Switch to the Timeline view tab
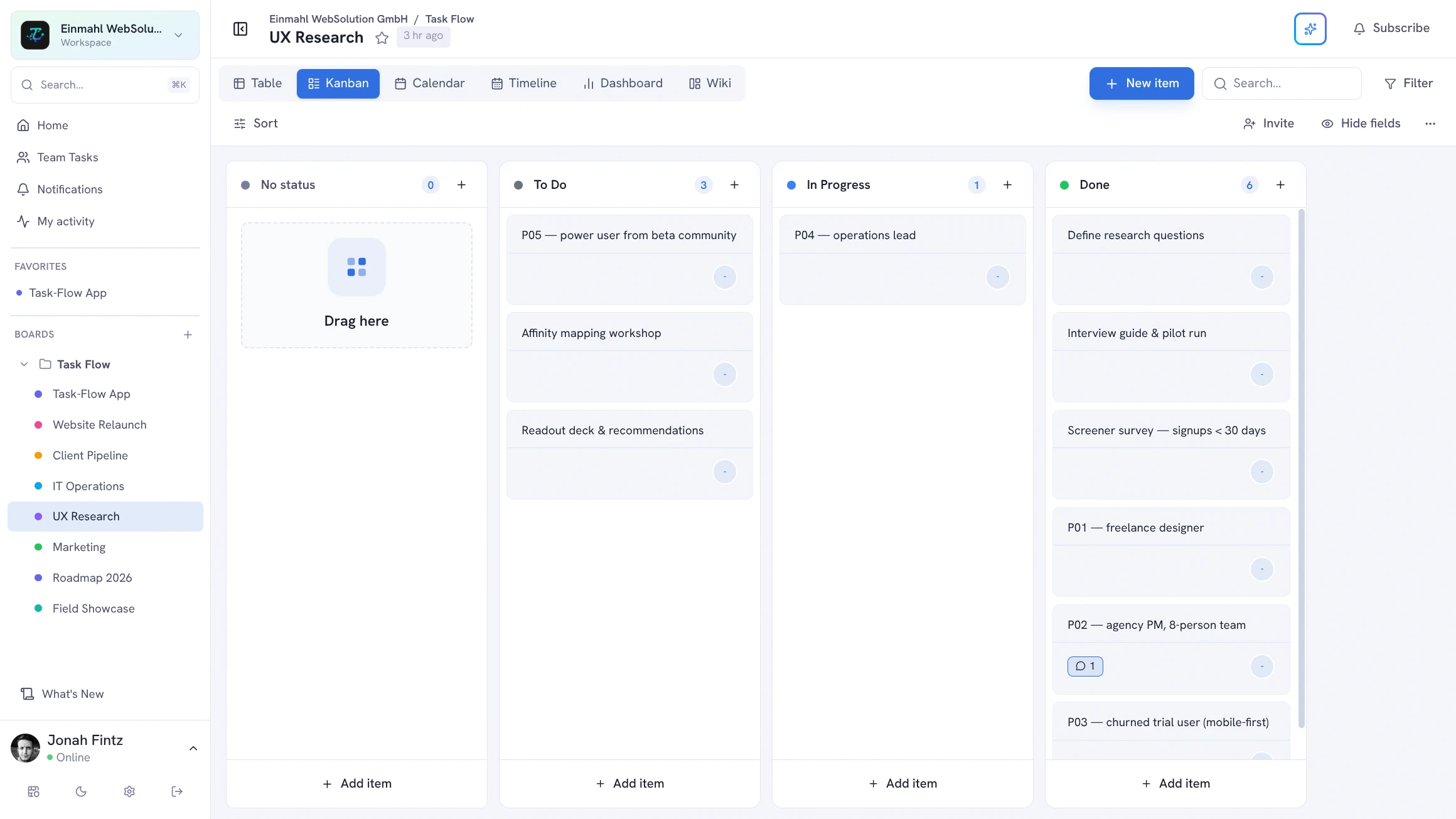 pyautogui.click(x=523, y=83)
